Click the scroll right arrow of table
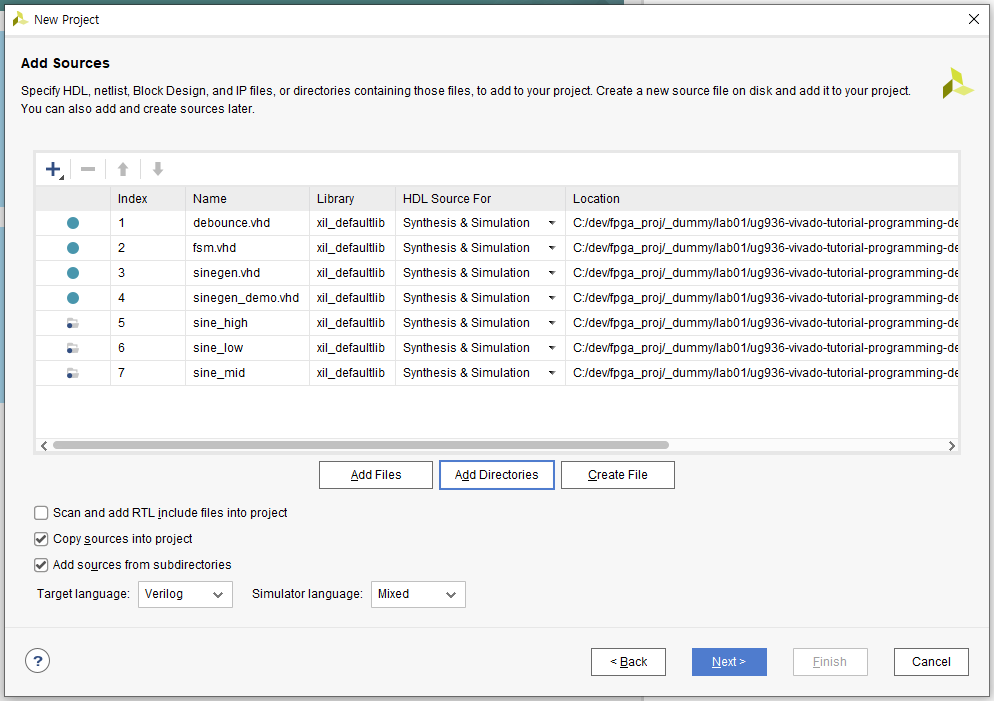Screen dimensions: 994x701 952,446
